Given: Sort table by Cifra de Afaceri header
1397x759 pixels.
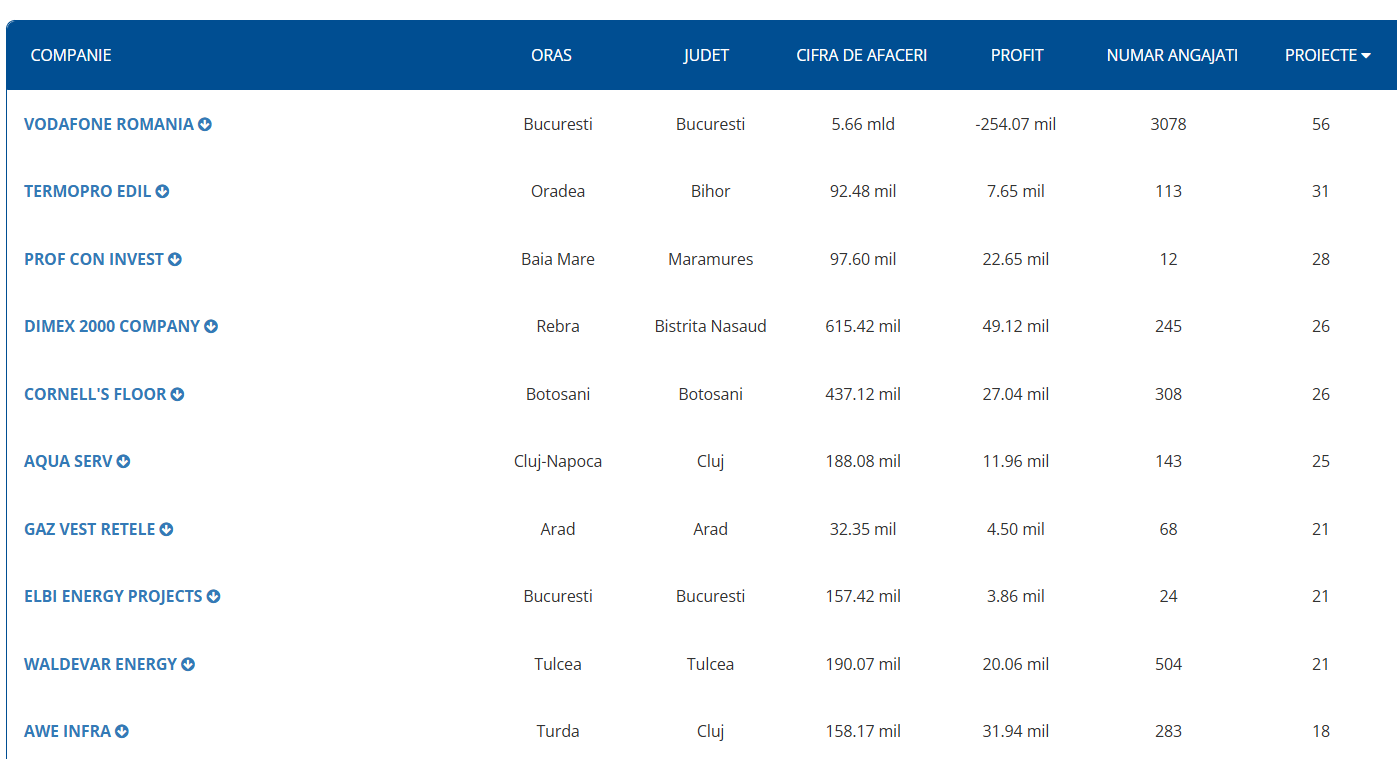Looking at the screenshot, I should (x=861, y=55).
